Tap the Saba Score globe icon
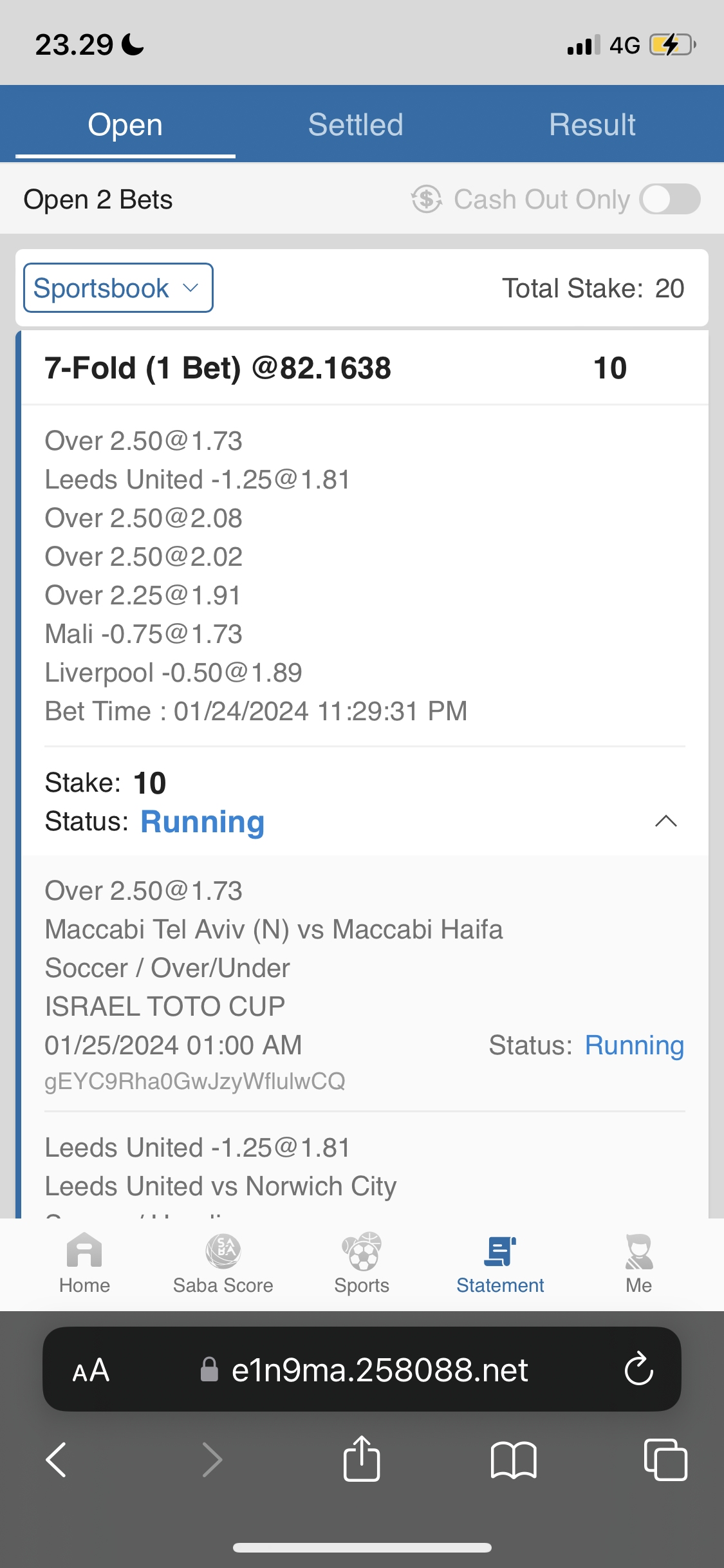This screenshot has height=1568, width=724. (x=223, y=1252)
